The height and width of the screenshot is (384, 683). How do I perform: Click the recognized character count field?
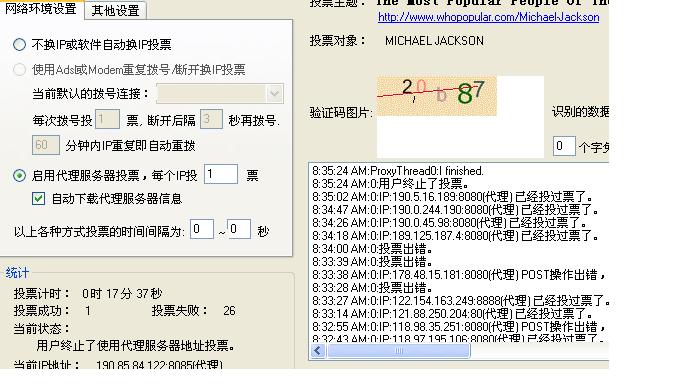564,146
